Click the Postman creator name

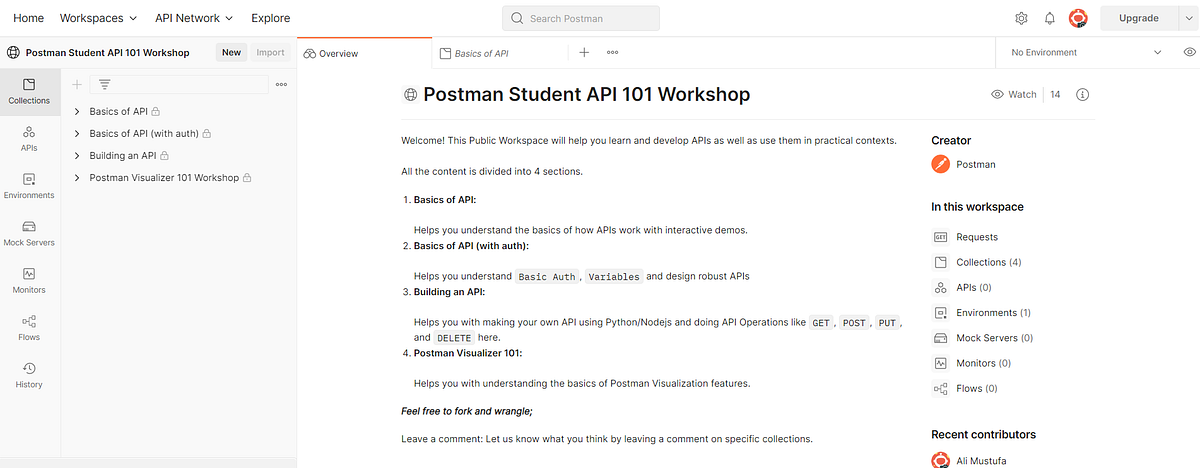click(x=976, y=164)
